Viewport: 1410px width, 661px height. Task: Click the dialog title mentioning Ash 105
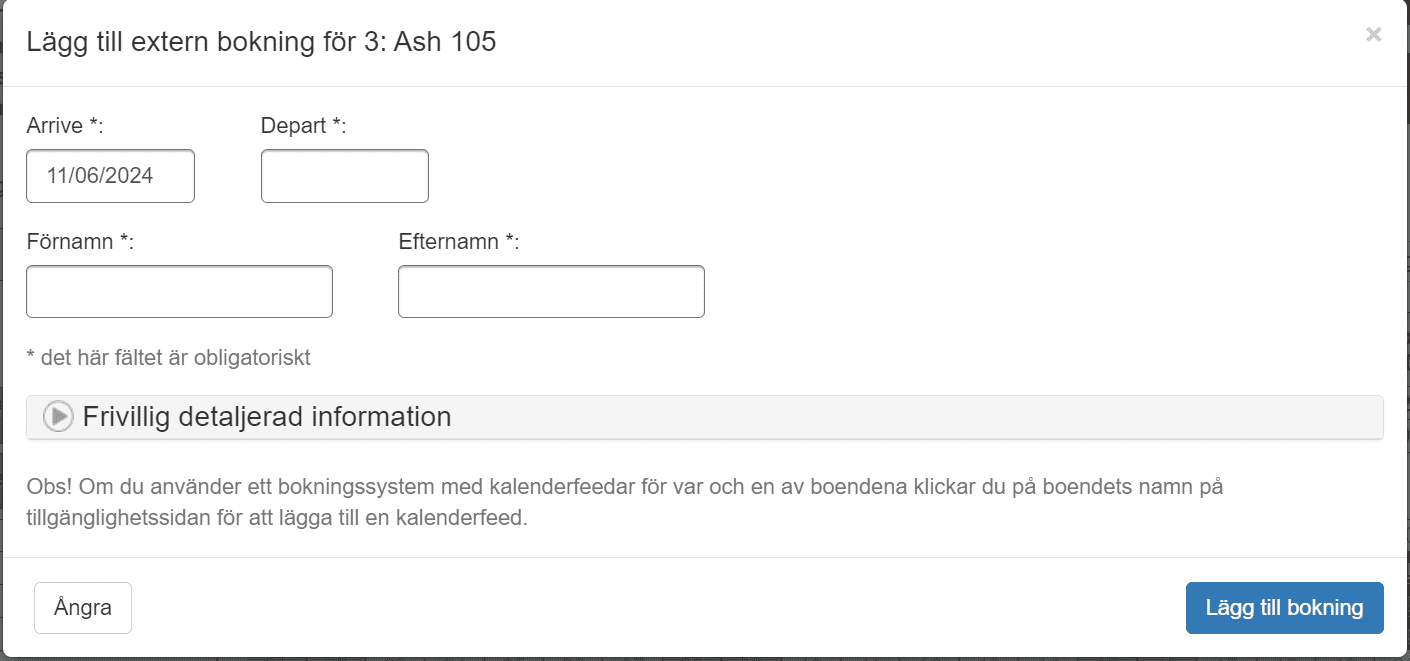[x=261, y=42]
